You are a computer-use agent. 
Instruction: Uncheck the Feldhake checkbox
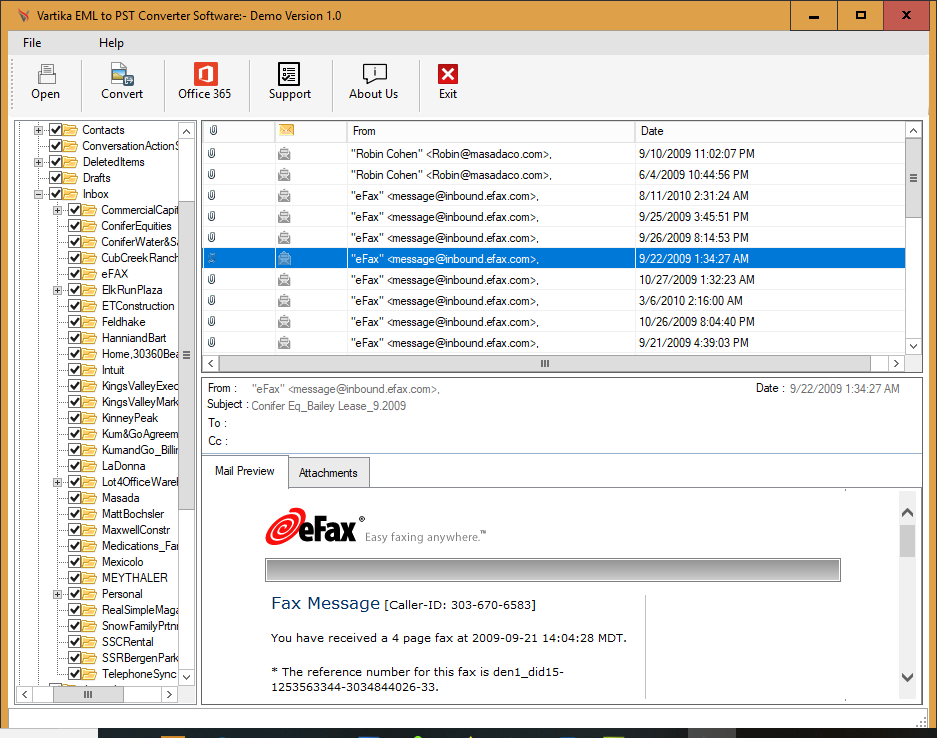tap(75, 321)
